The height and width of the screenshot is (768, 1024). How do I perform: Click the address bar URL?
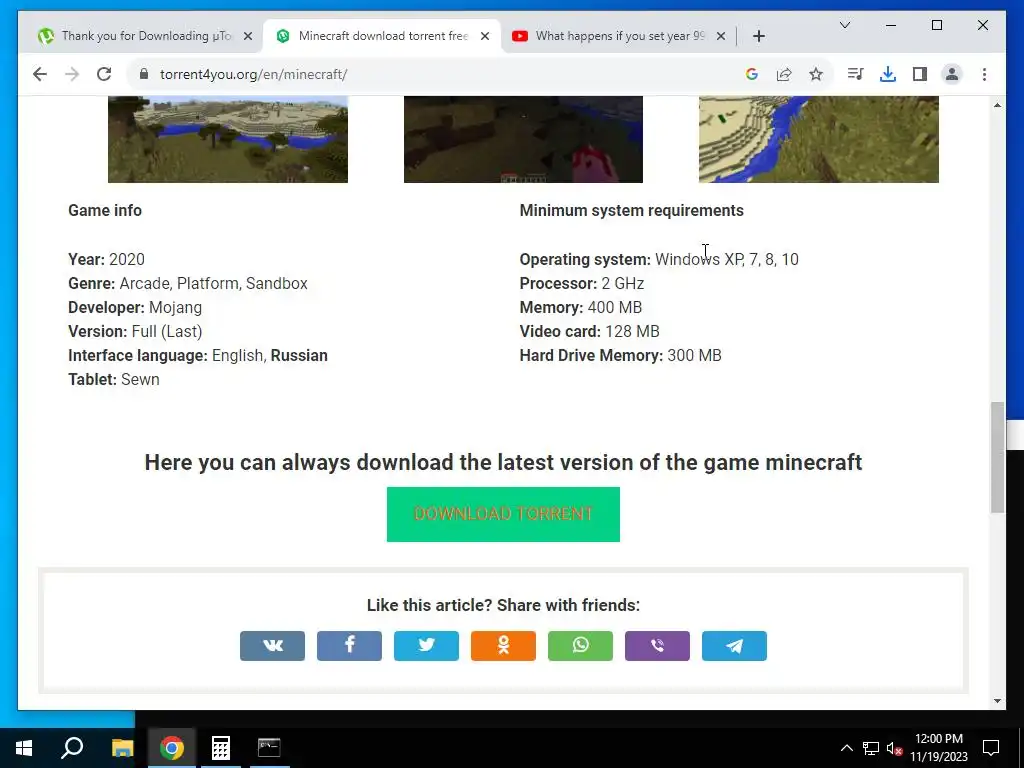pos(253,74)
